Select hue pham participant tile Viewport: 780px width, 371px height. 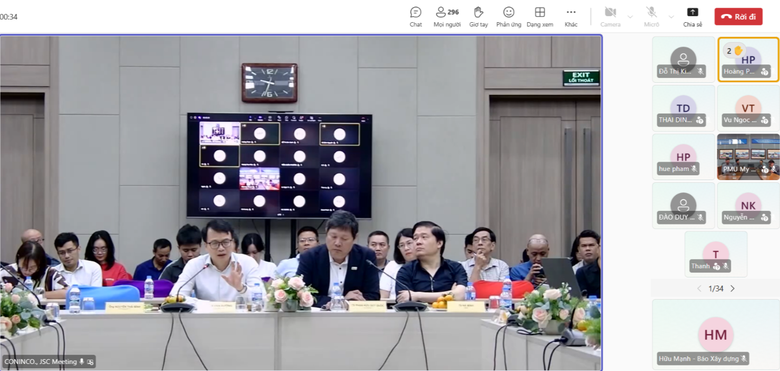683,157
